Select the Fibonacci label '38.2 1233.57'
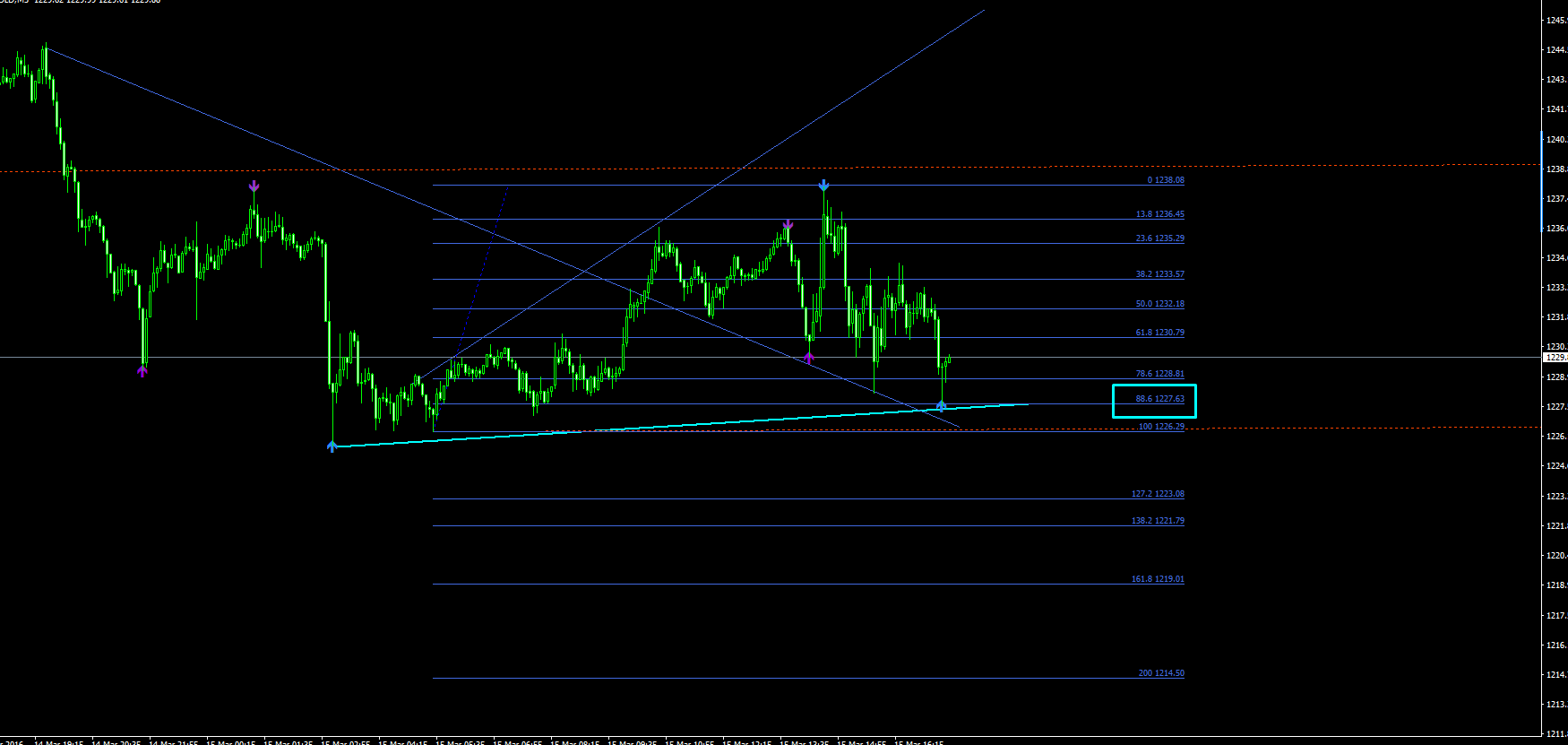This screenshot has width=1568, height=745. click(x=1159, y=274)
